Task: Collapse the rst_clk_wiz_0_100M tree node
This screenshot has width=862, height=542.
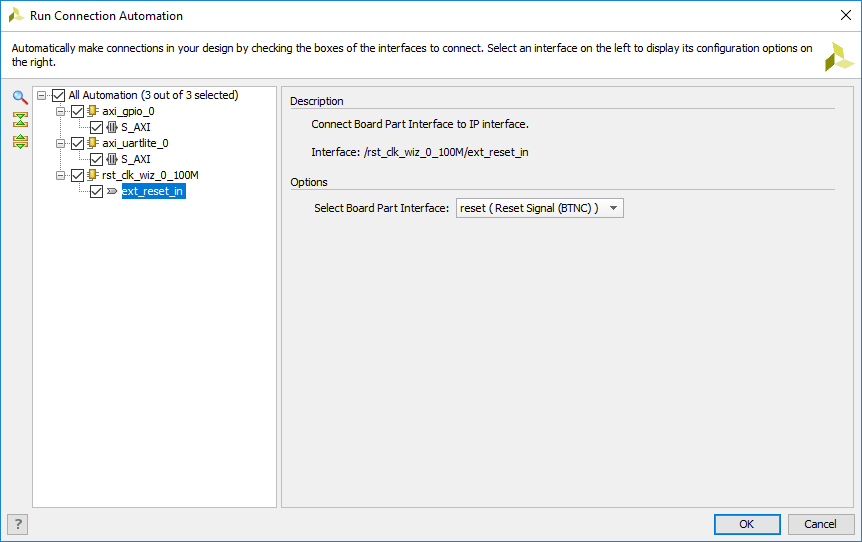Action: coord(60,175)
